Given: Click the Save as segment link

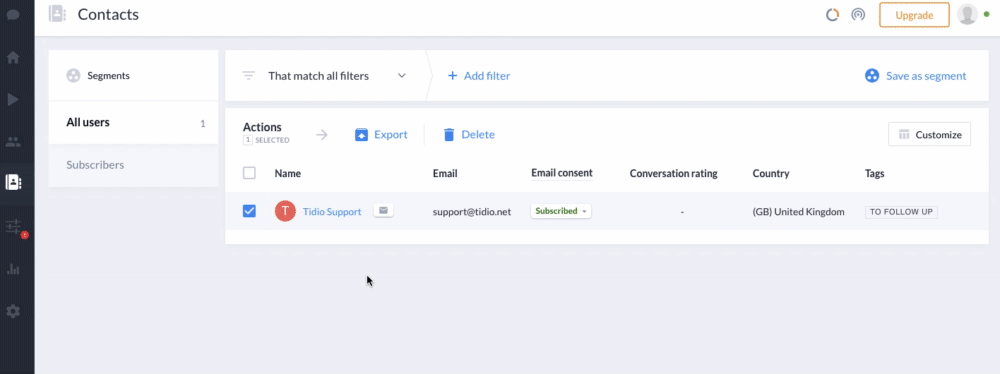Looking at the screenshot, I should [926, 76].
